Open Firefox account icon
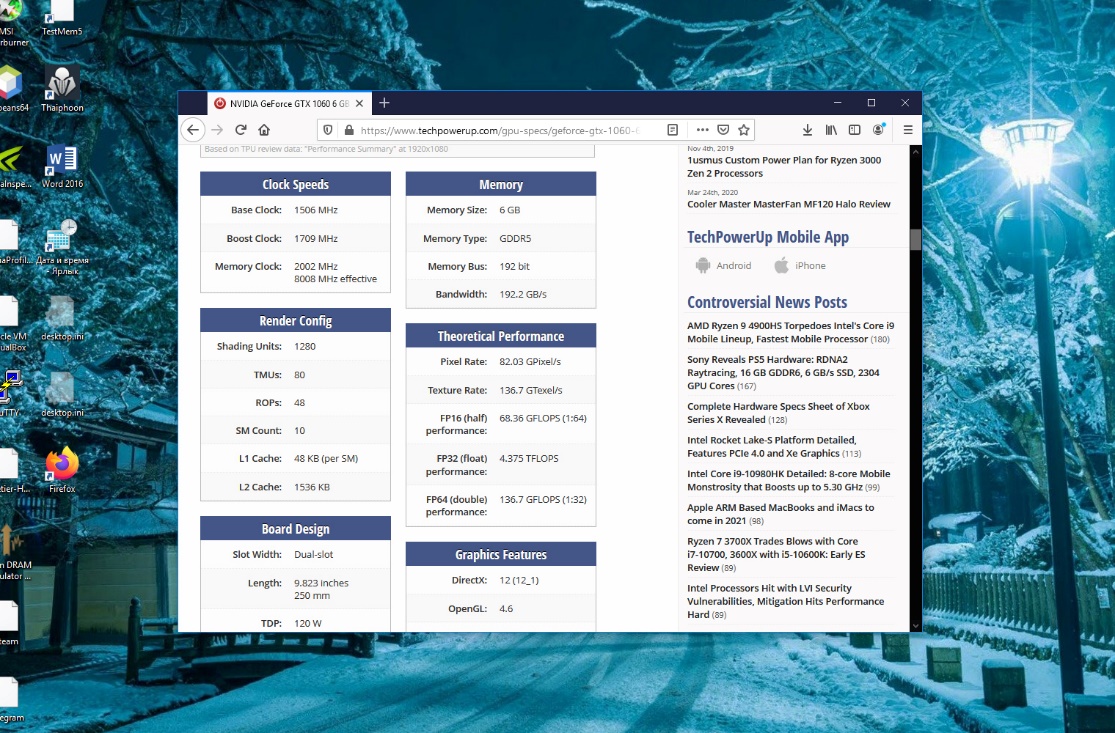 (878, 130)
